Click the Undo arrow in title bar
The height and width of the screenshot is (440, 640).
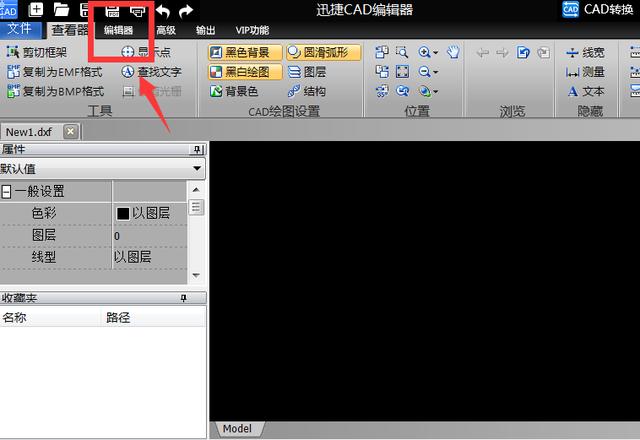[163, 11]
